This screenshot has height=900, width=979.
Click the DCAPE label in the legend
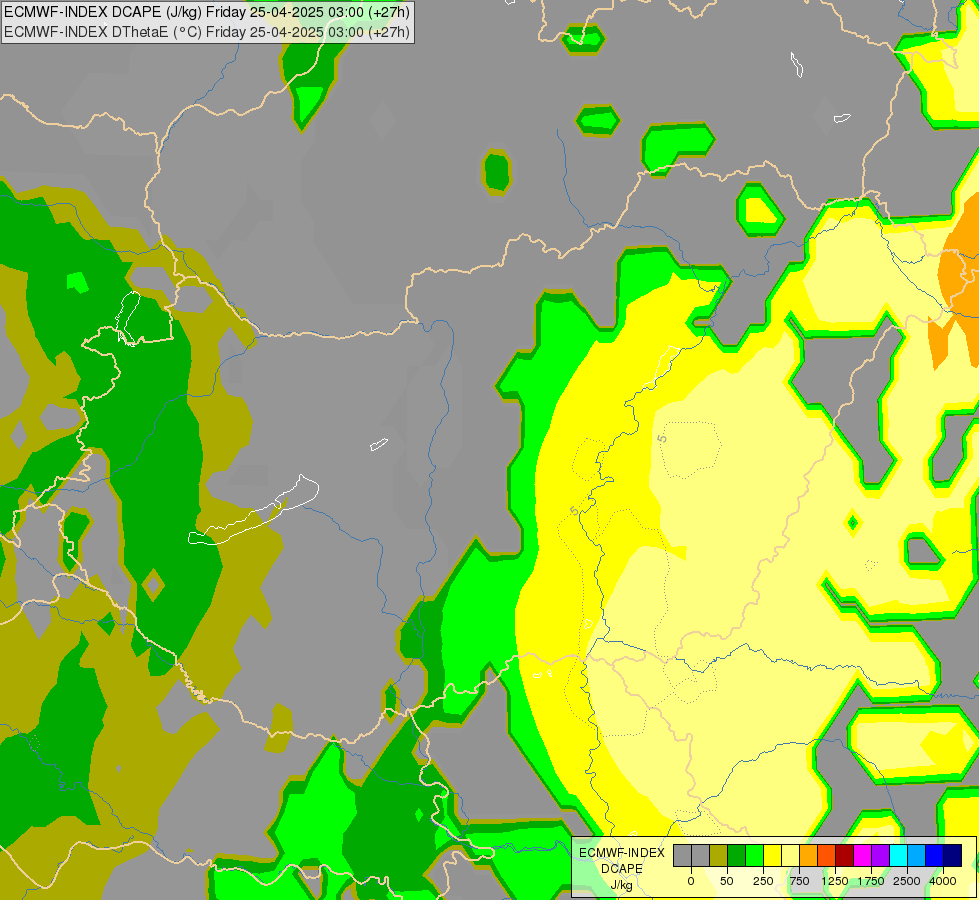click(622, 869)
